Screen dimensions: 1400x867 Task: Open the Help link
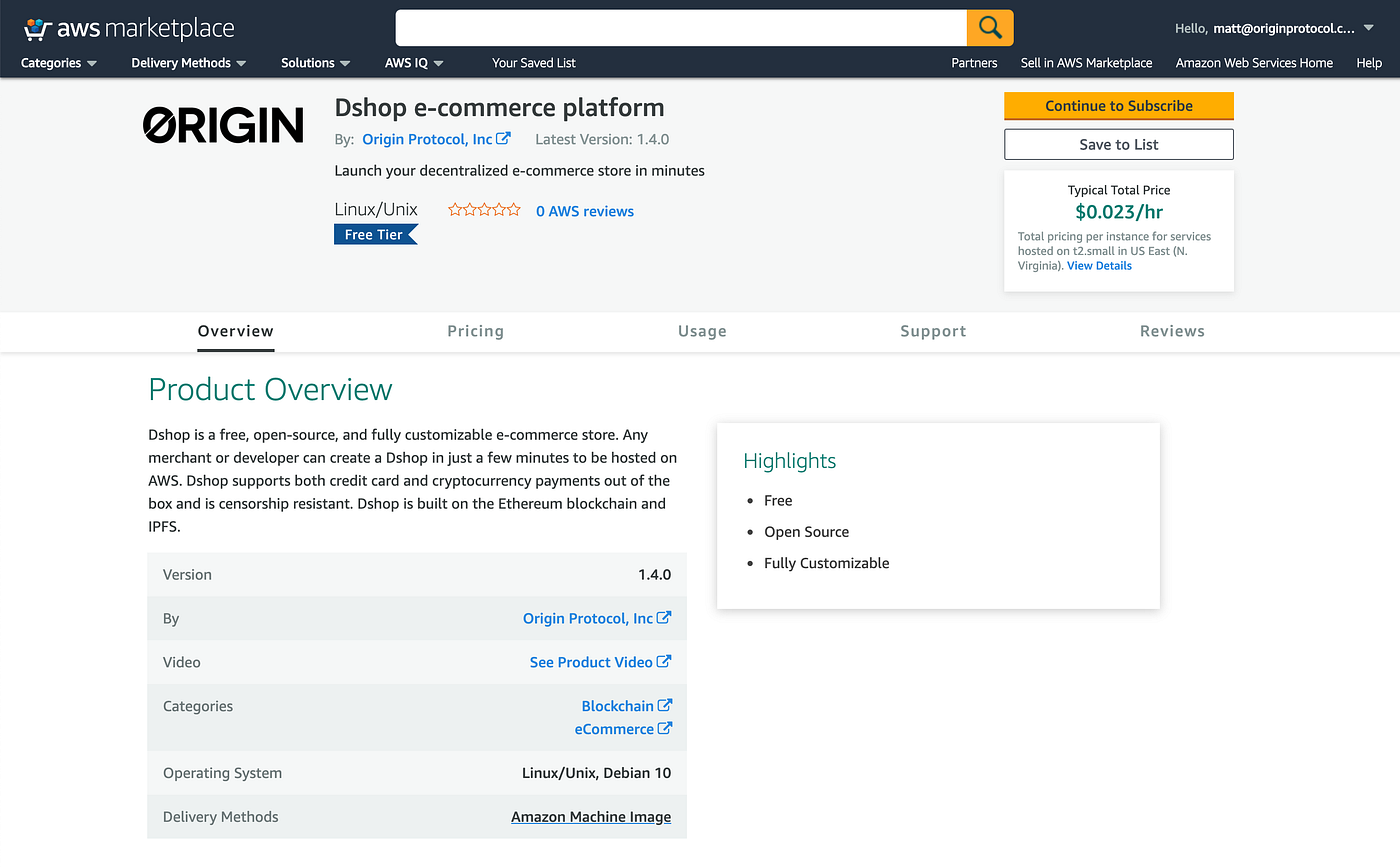tap(1369, 63)
